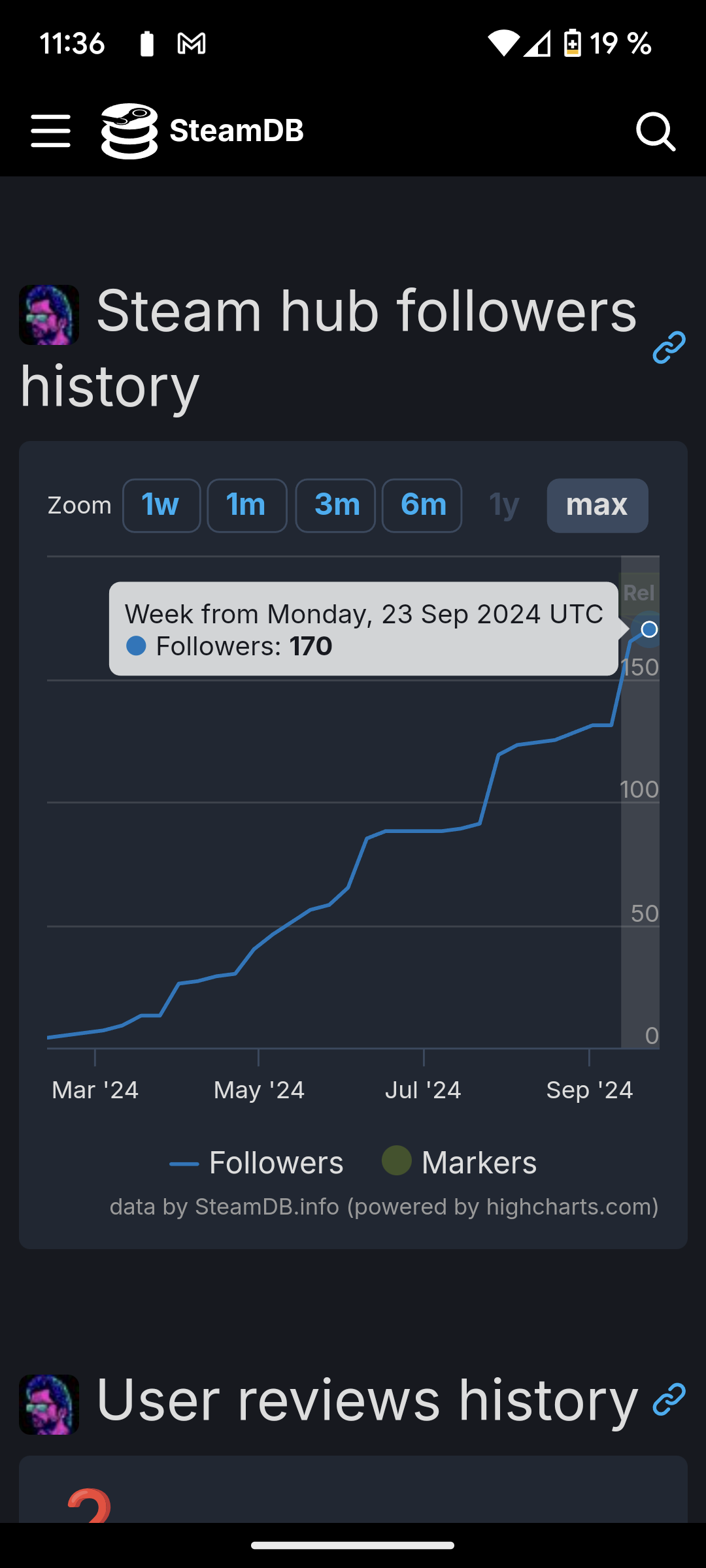Tap the battery icon in status bar
Screen dimensions: 706x1568
tap(572, 44)
